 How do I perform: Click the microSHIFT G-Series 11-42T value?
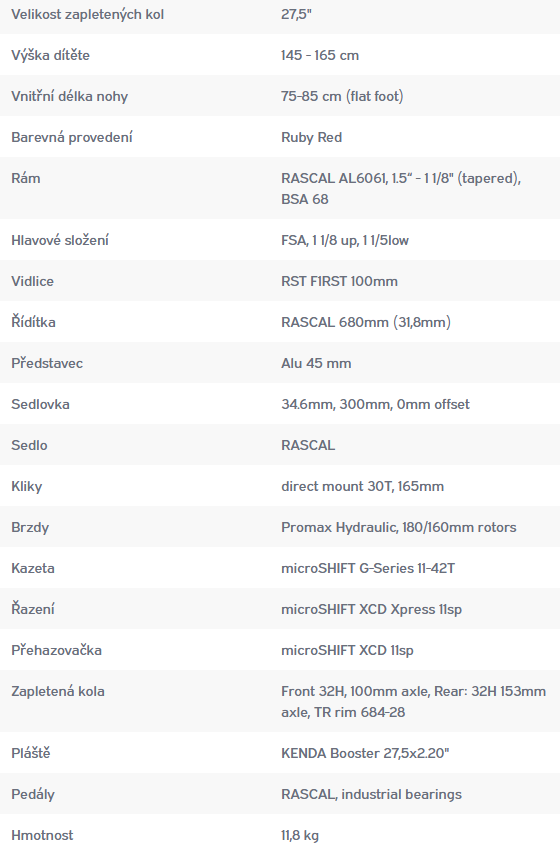(368, 569)
